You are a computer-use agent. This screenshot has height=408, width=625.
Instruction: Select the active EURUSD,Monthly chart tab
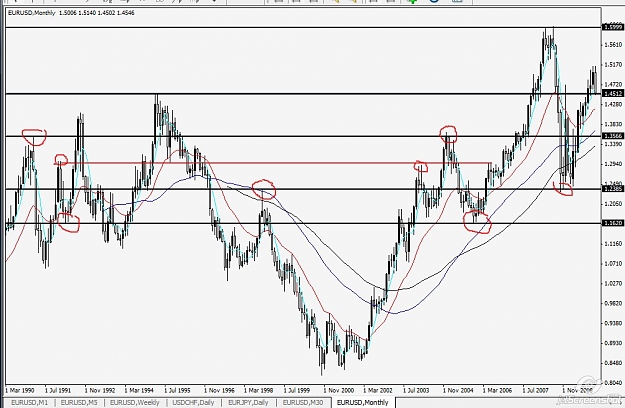362,402
